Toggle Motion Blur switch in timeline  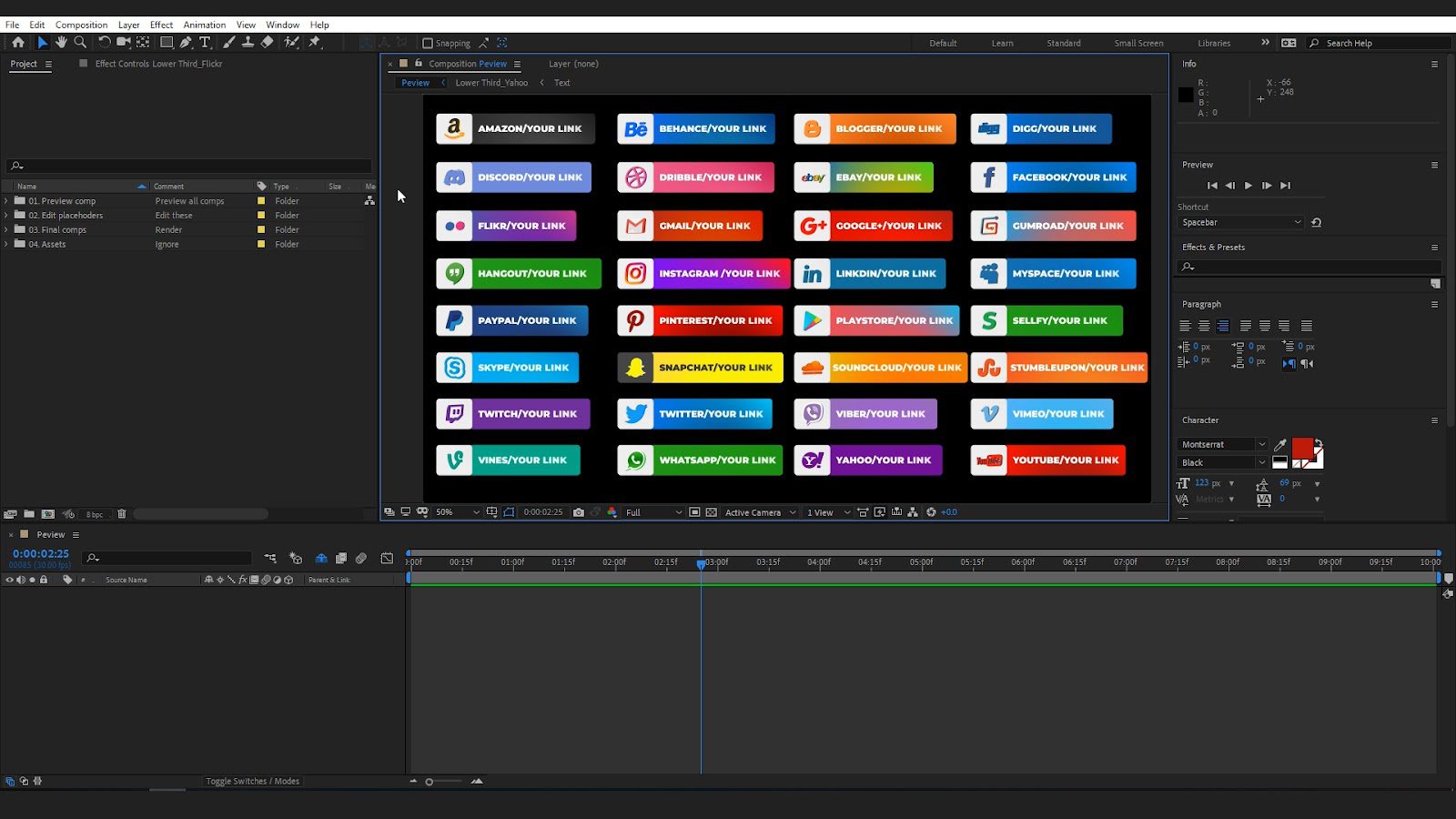click(361, 558)
